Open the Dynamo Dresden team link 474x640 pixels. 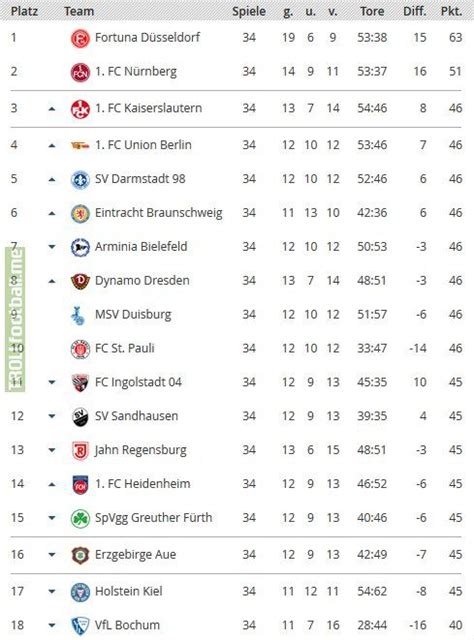click(142, 281)
